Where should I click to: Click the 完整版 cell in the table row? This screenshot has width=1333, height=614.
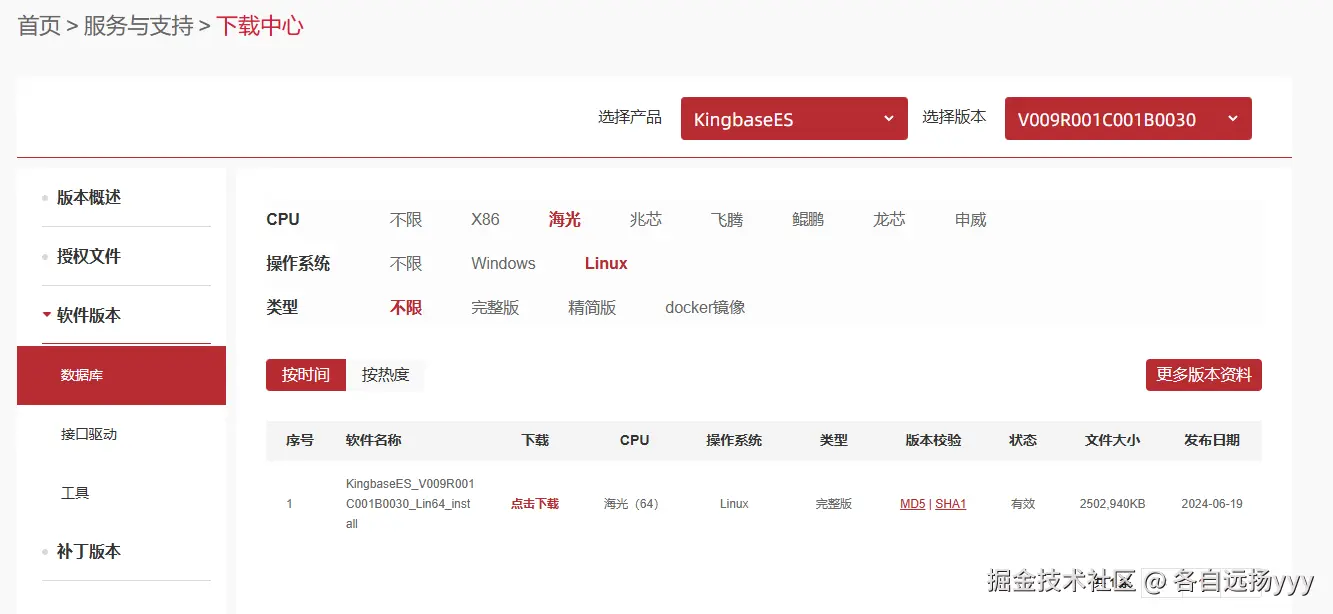click(834, 504)
